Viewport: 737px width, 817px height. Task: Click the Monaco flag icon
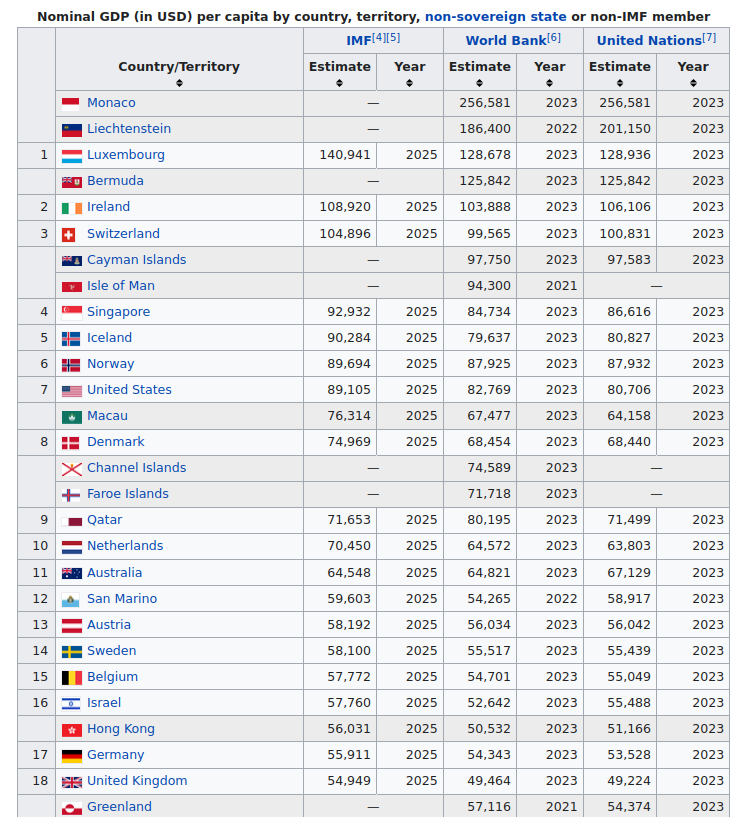click(71, 104)
